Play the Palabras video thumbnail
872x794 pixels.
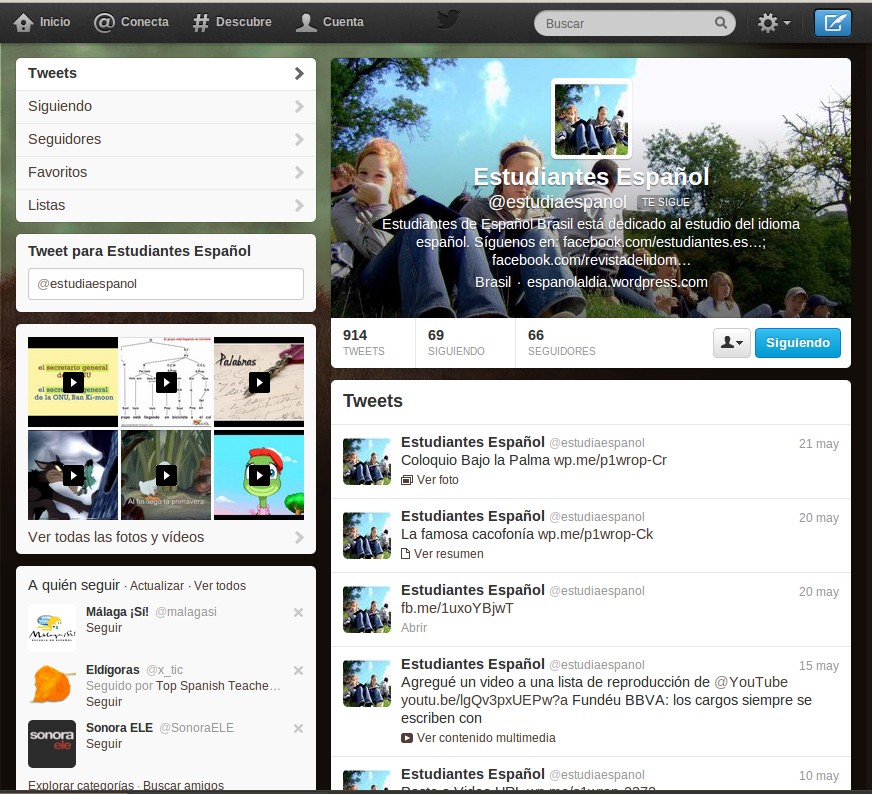(259, 382)
